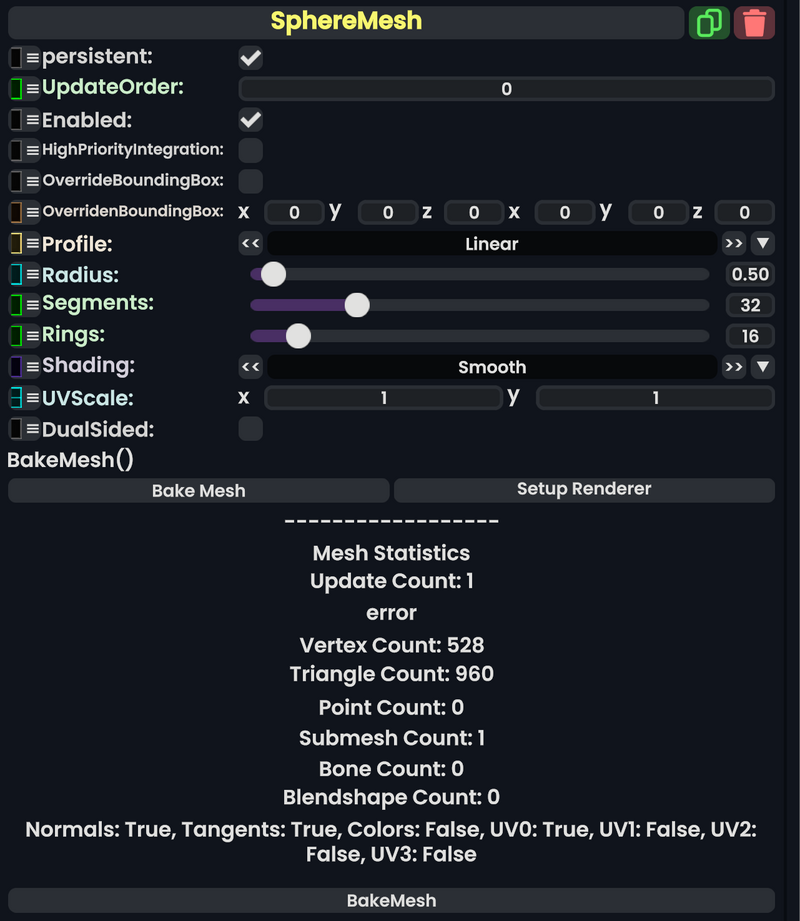Uncheck the persistent checkbox
This screenshot has width=800, height=921.
249,57
